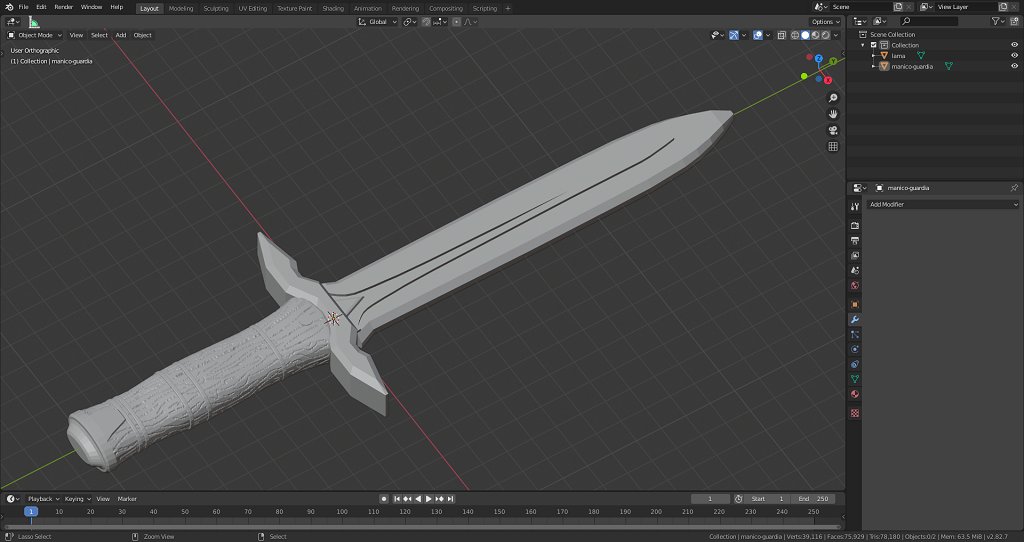Collapse the Collection tree in the outliner
Screen dimensions: 1024x542
[863, 45]
